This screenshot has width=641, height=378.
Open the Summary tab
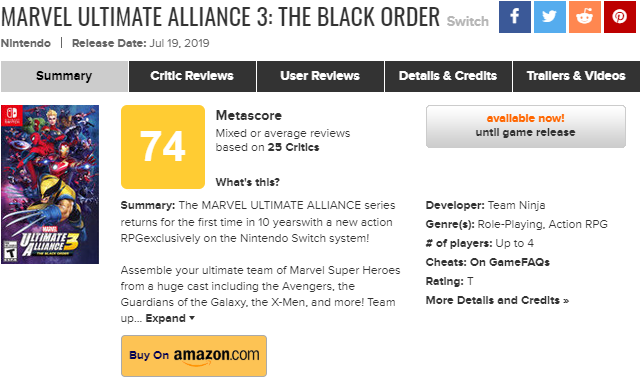64,76
